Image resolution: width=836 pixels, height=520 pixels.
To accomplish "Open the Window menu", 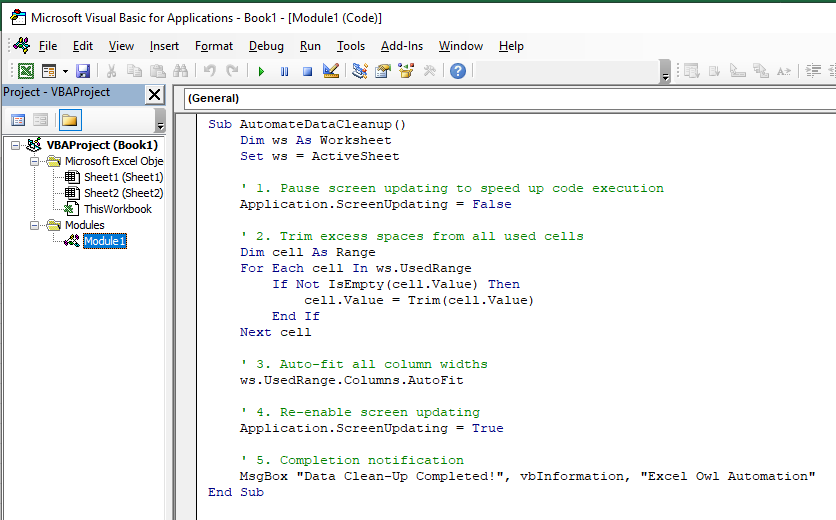I will pyautogui.click(x=461, y=46).
